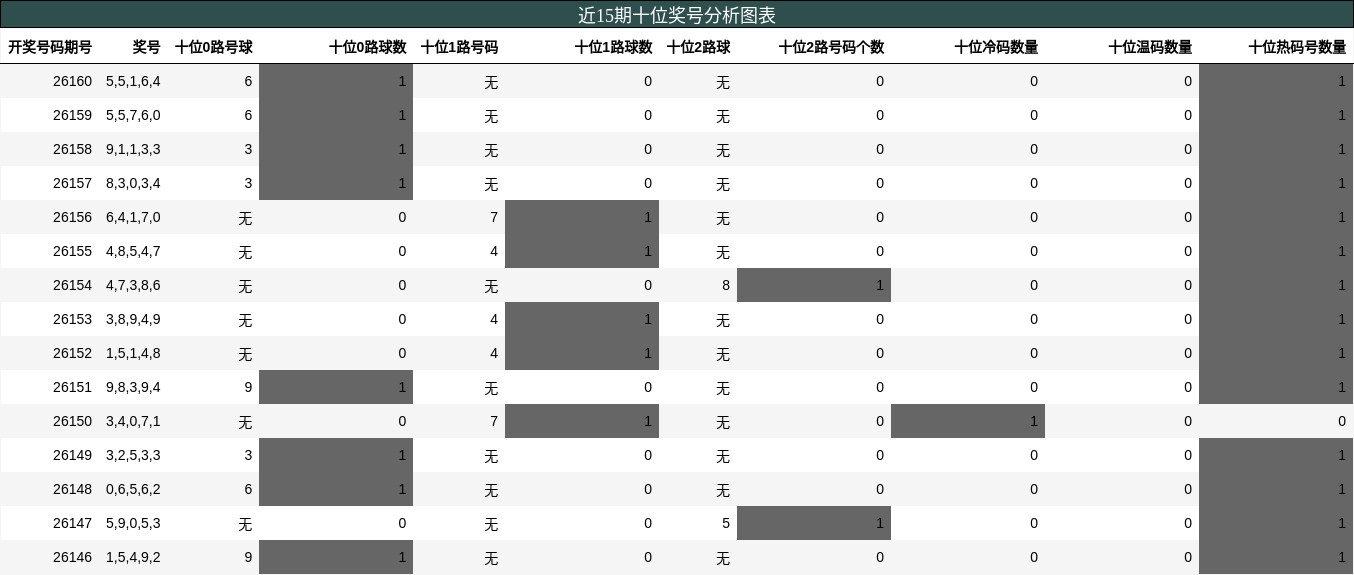1354x575 pixels.
Task: Click the 0路 ball 9 in row 26151
Action: [x=248, y=387]
